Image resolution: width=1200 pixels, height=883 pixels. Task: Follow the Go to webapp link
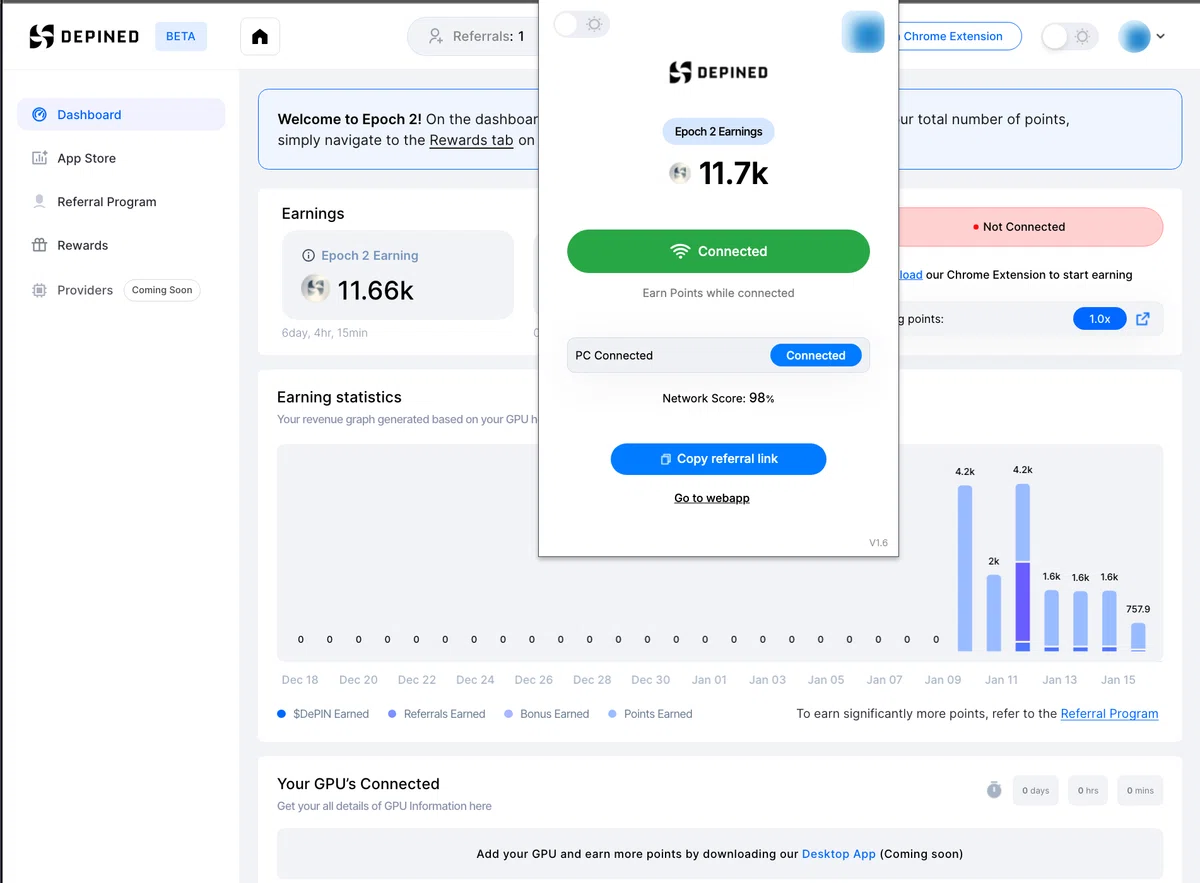pyautogui.click(x=712, y=498)
